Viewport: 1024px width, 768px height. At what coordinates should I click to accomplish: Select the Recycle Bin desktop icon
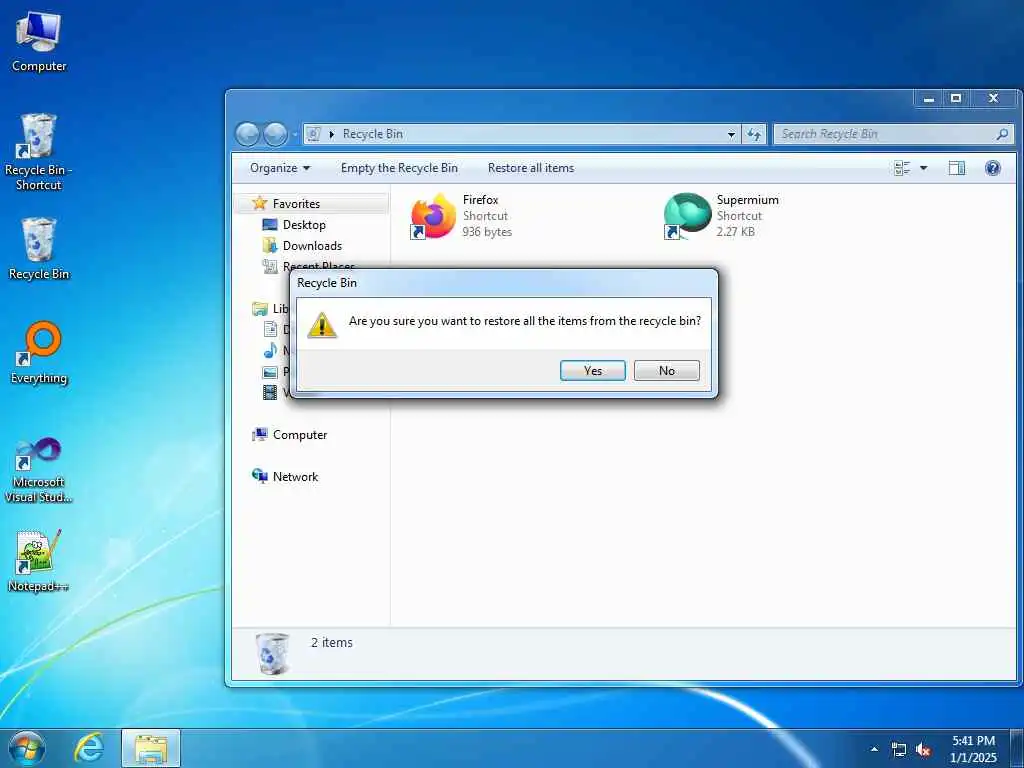tap(39, 249)
